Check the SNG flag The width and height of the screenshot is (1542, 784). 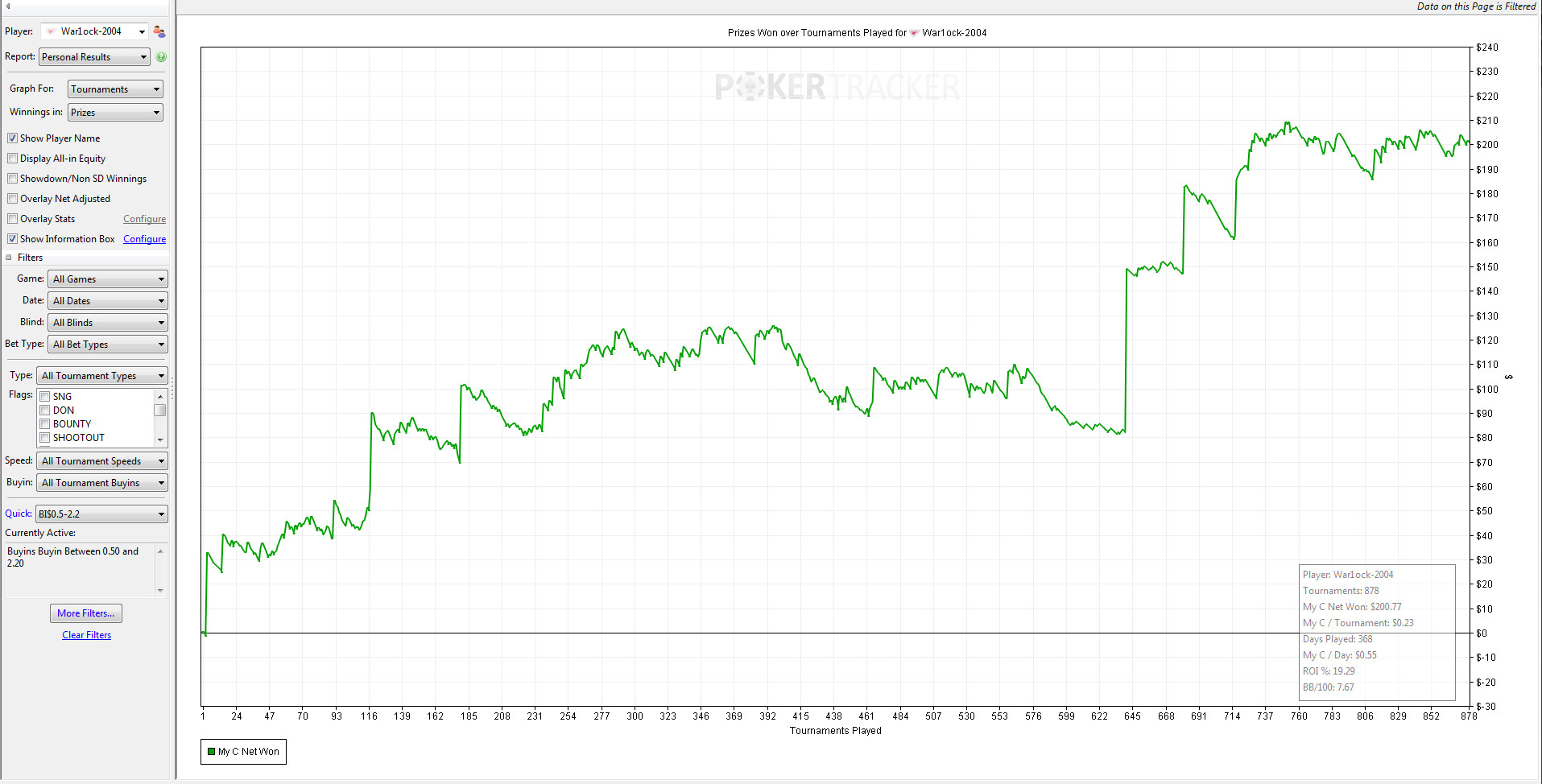pos(45,397)
